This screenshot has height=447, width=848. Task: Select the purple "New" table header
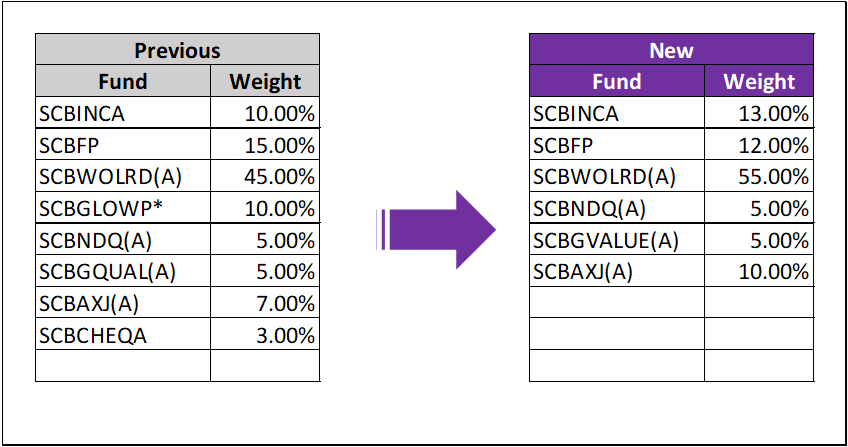[x=671, y=50]
